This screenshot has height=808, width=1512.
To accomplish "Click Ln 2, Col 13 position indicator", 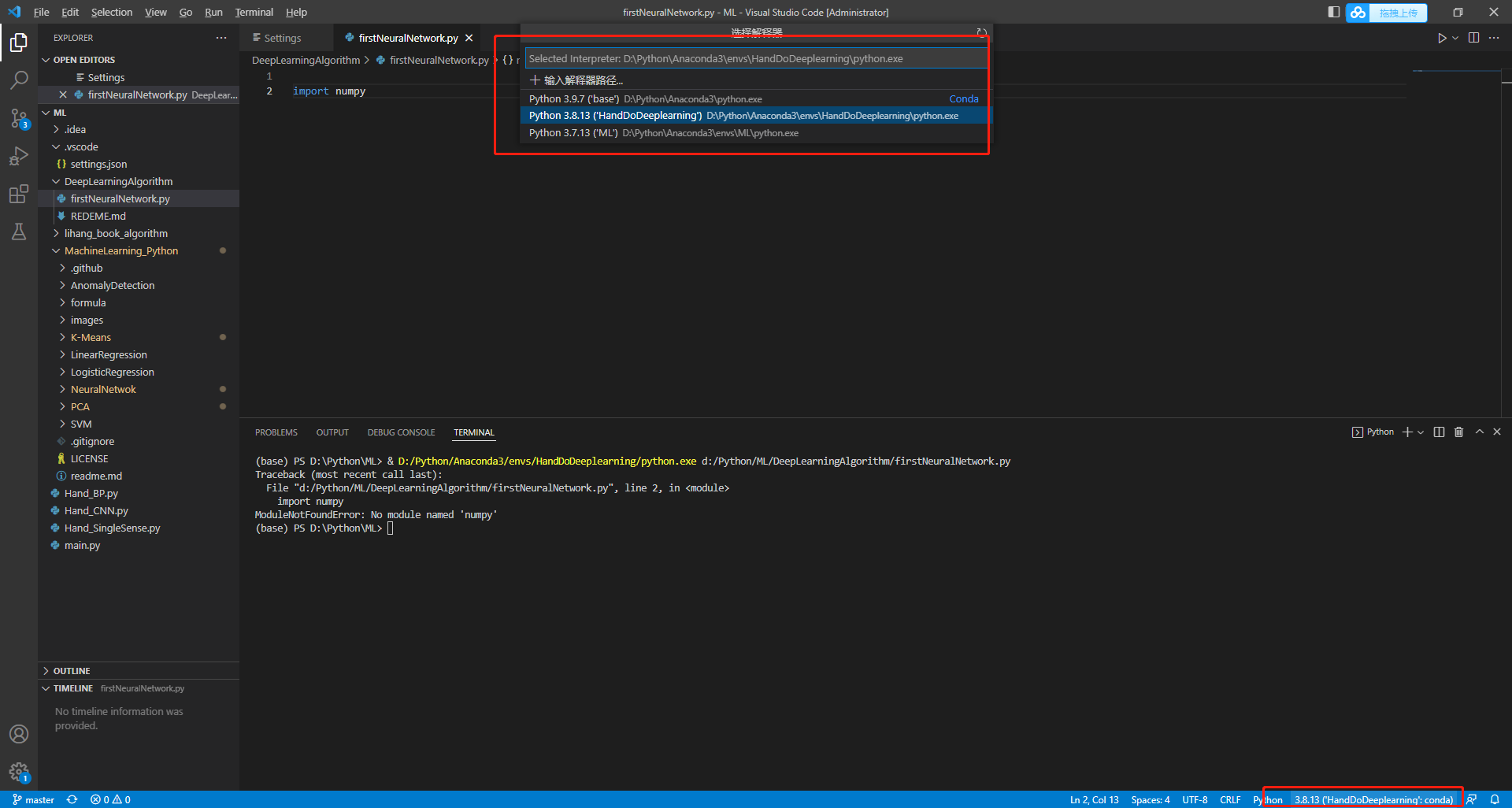I will [x=1094, y=799].
